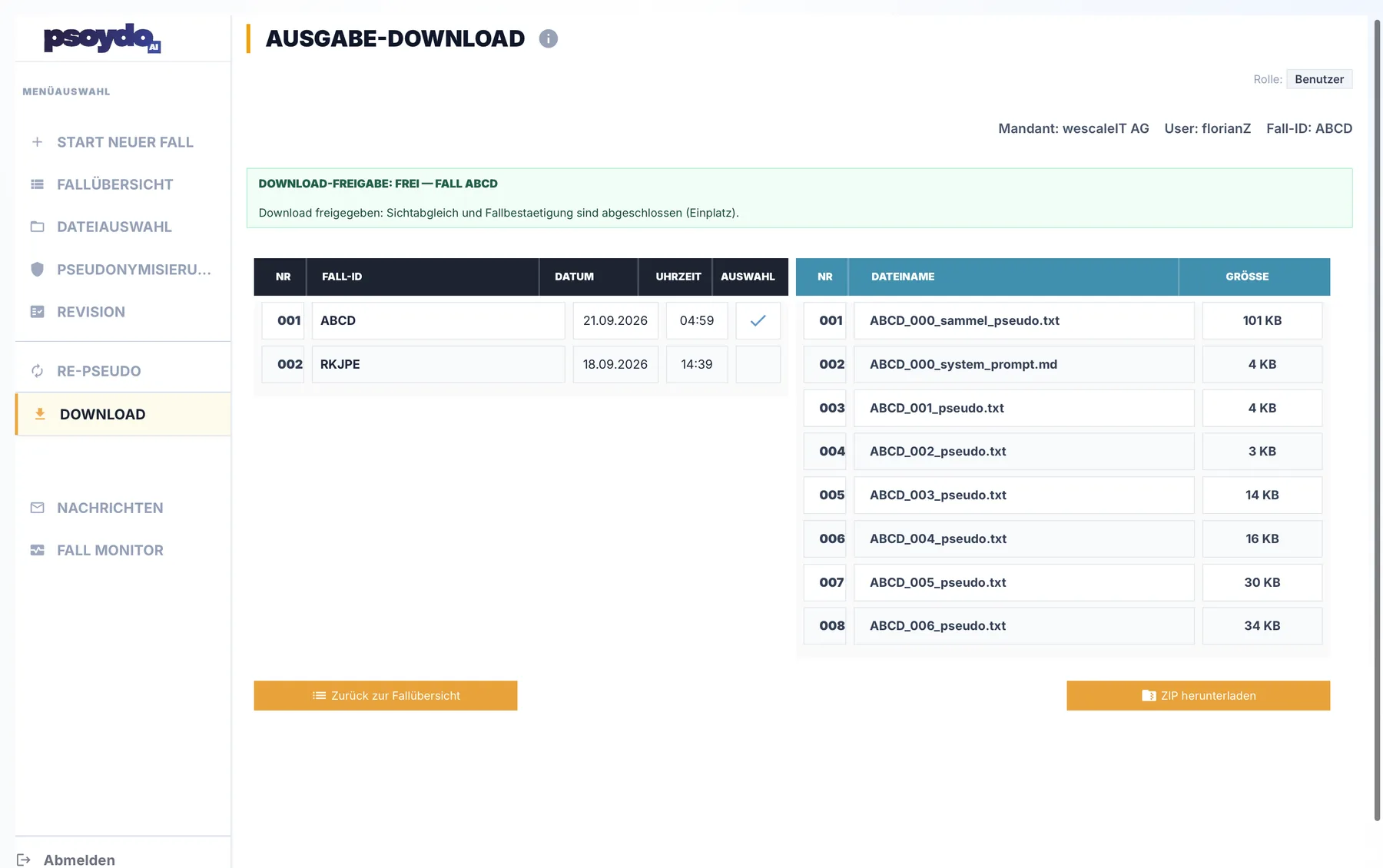Click date 21.09.2026
Image resolution: width=1383 pixels, height=868 pixels.
tap(615, 320)
